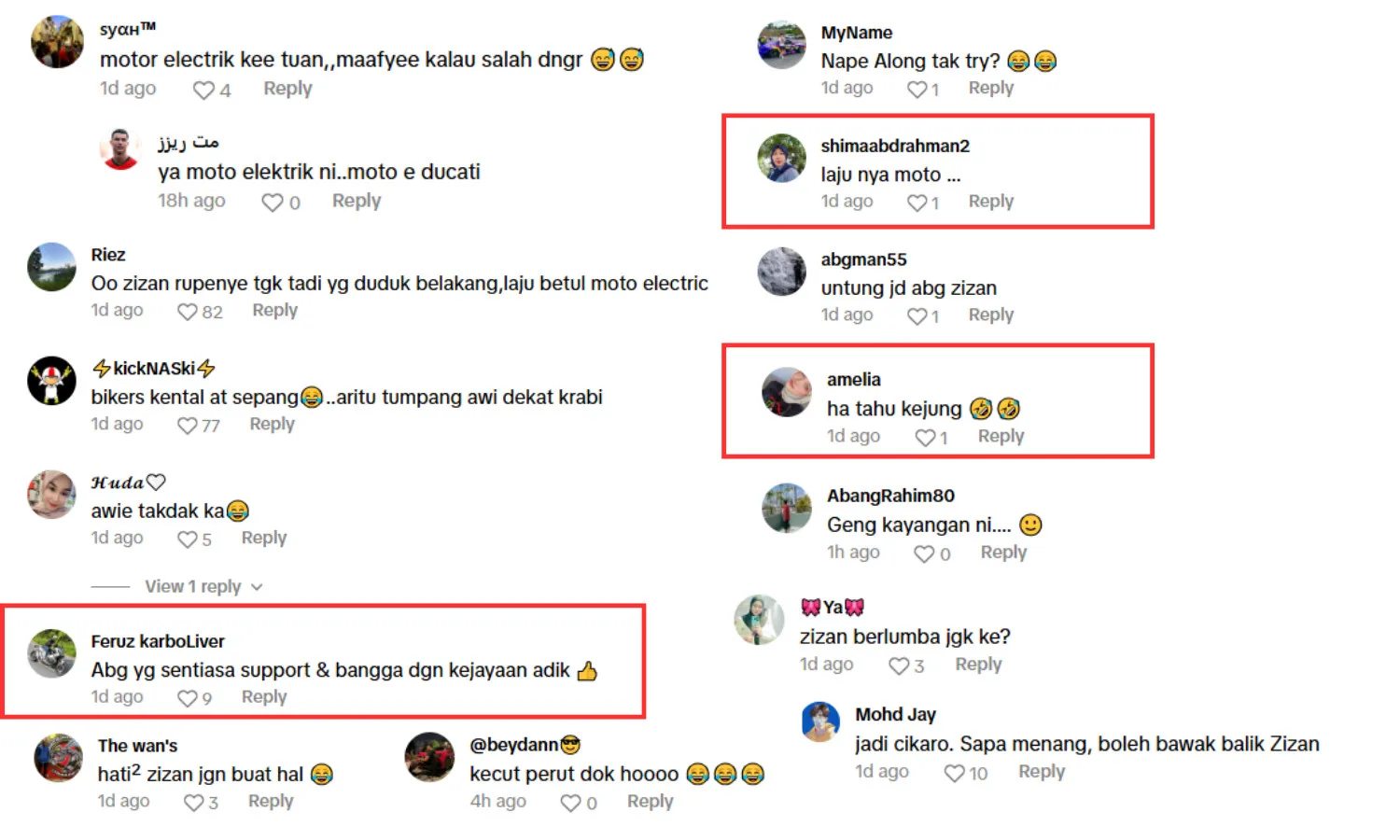This screenshot has height=840, width=1400.
Task: Click the syah username at top
Action: click(x=127, y=29)
